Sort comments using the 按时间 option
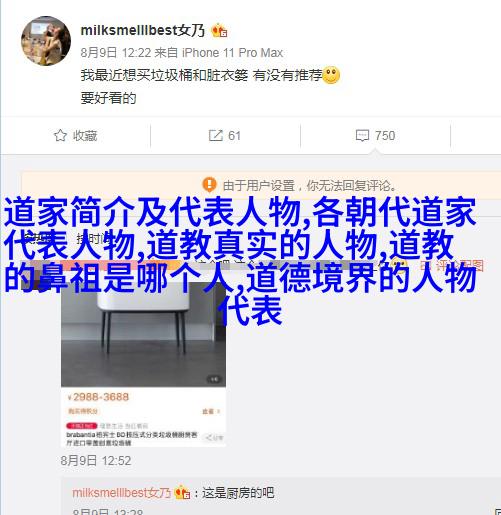 tap(92, 238)
